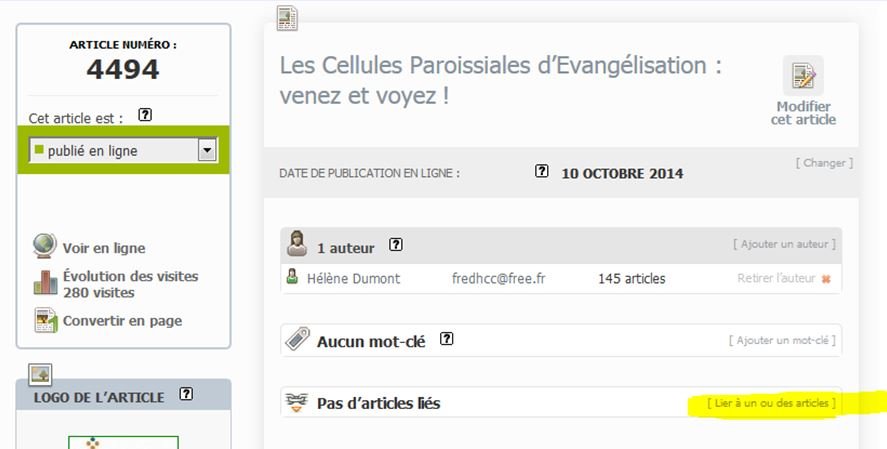Click the help icon beside Aucun mot-clé
Viewport: 887px width, 449px height.
coord(447,338)
